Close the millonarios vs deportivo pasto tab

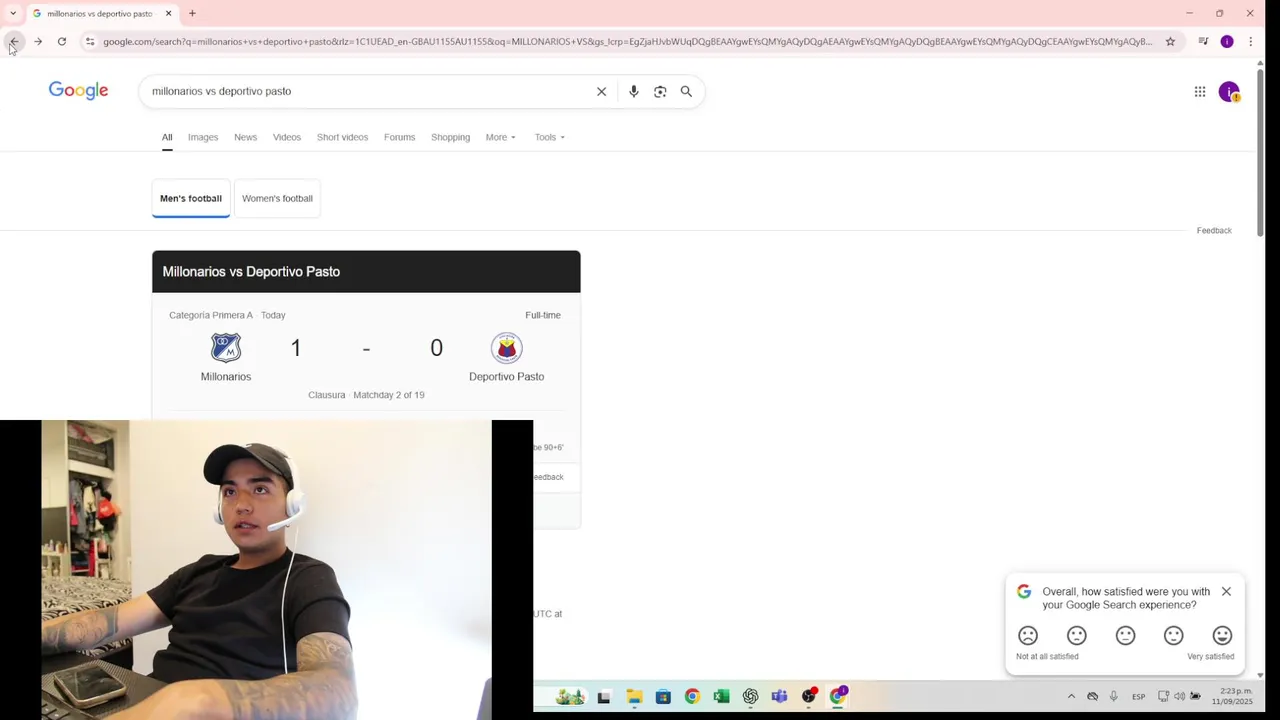168,13
